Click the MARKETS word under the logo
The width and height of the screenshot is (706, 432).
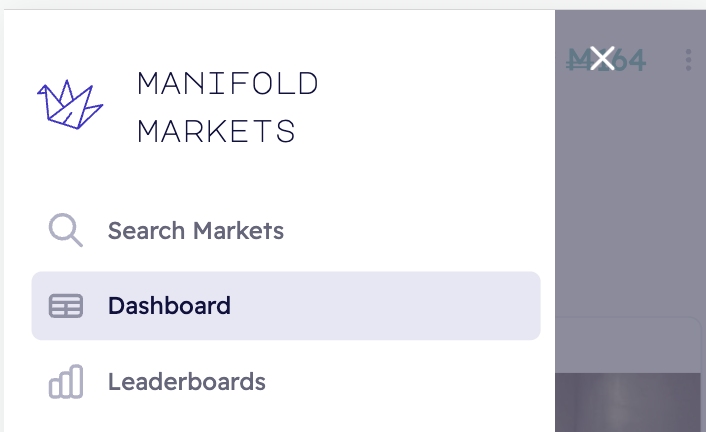point(216,131)
